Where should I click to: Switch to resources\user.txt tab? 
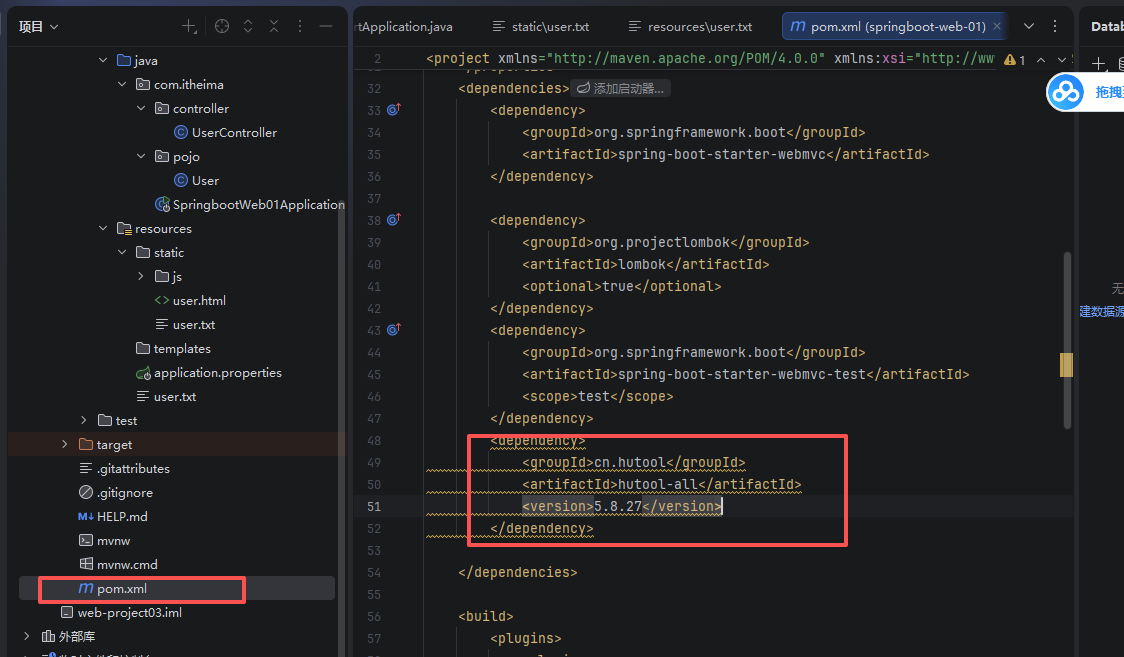(690, 27)
